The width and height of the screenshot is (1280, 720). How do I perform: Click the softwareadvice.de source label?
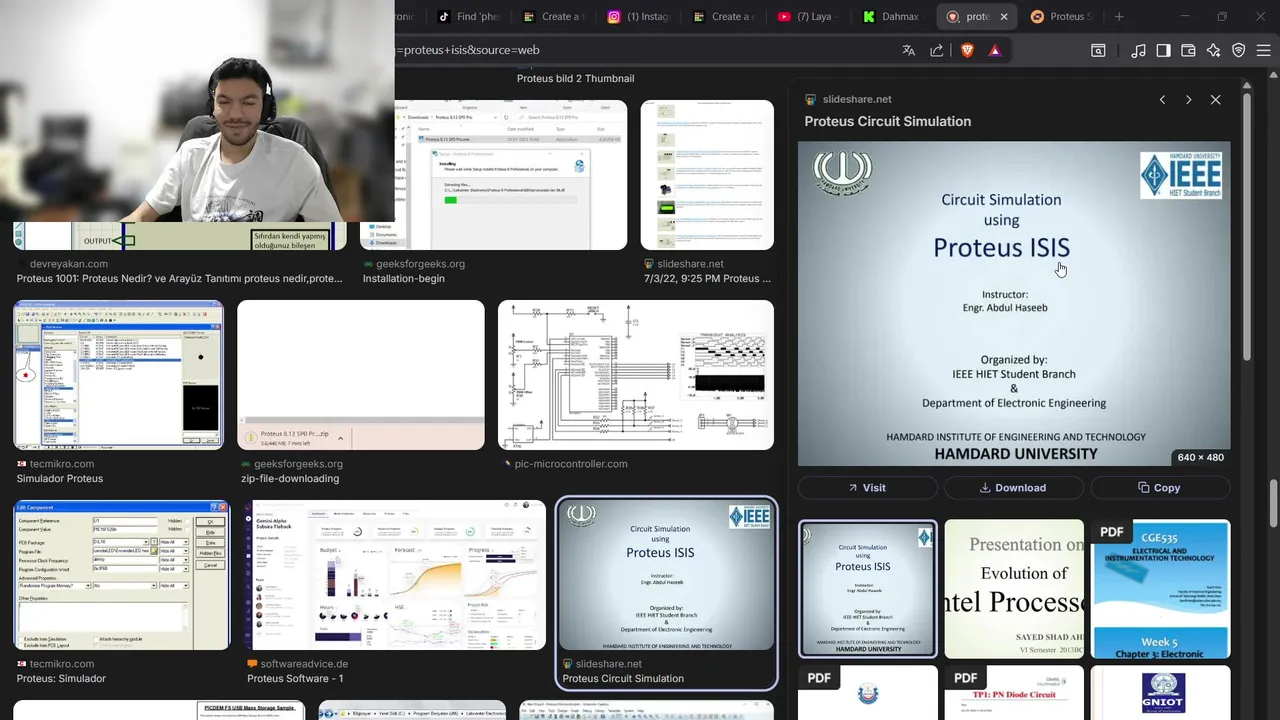coord(304,664)
